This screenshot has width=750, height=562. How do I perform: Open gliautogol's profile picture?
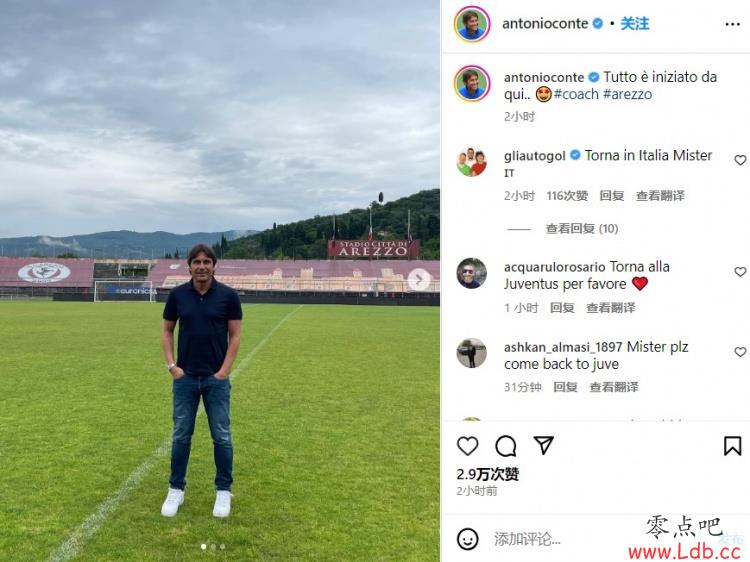point(472,162)
